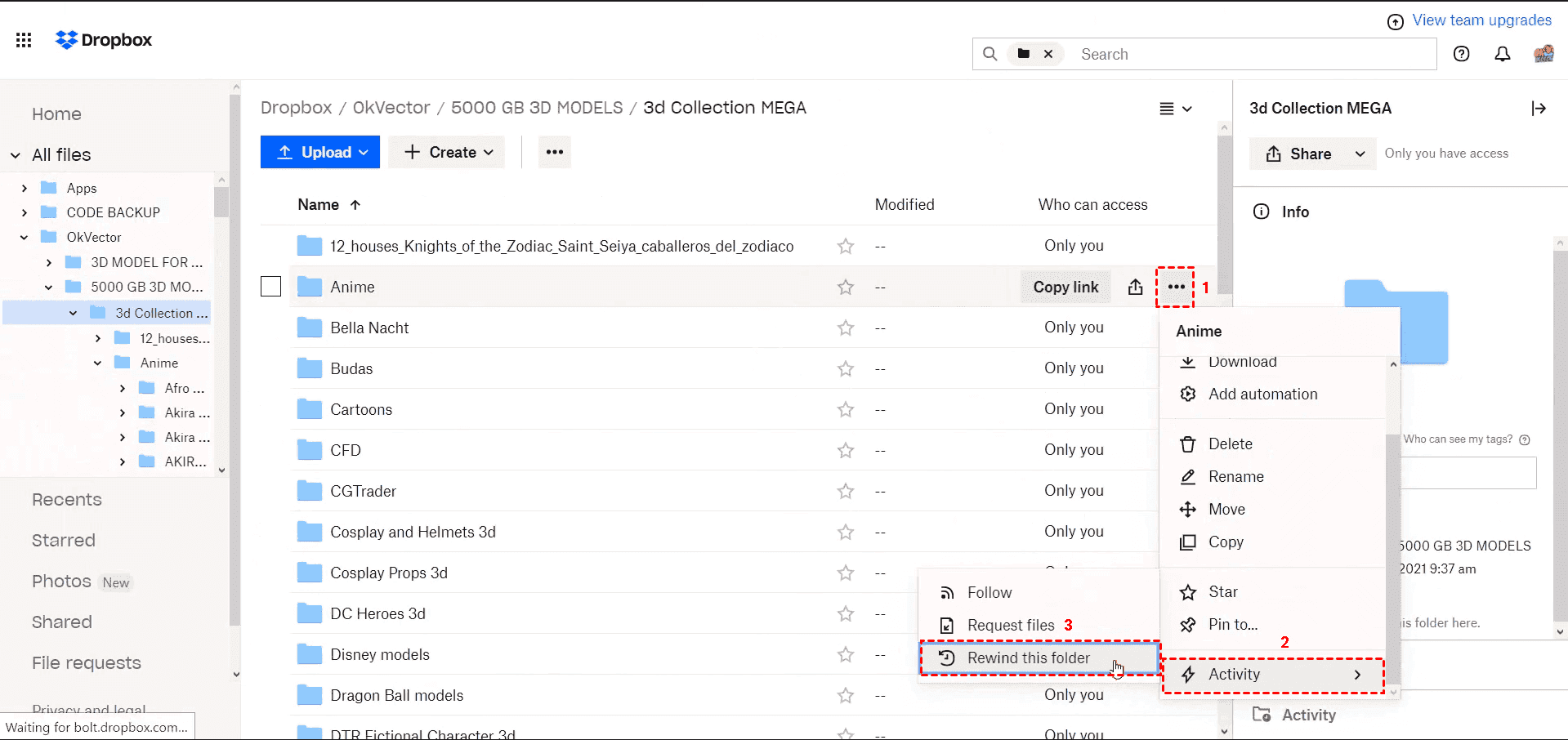
Task: Open the help question mark icon
Action: 1461,54
